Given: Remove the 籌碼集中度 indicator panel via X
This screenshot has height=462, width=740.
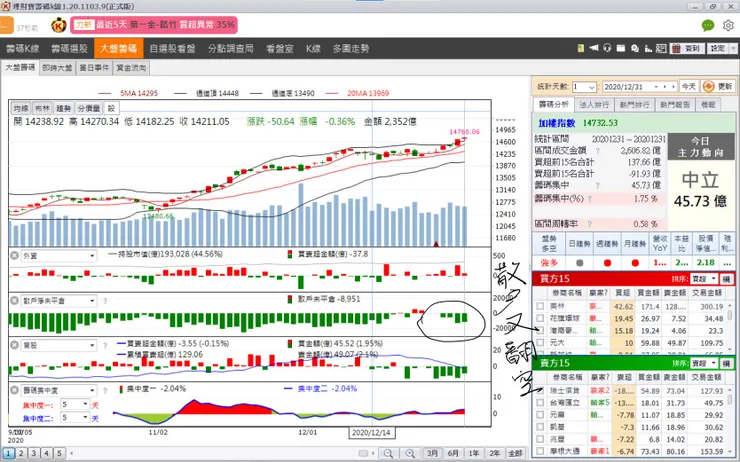Looking at the screenshot, I should click(15, 390).
